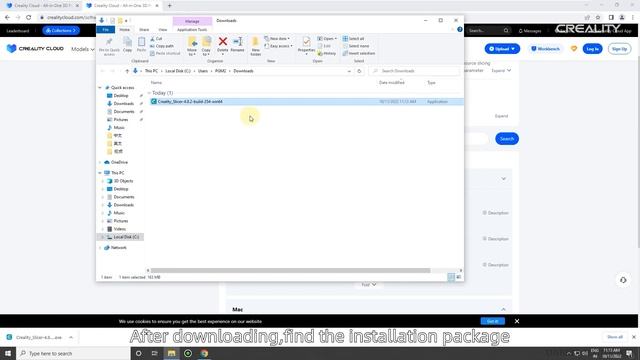This screenshot has width=640, height=360.
Task: Click Log In button on Creality page
Action: tap(592, 49)
